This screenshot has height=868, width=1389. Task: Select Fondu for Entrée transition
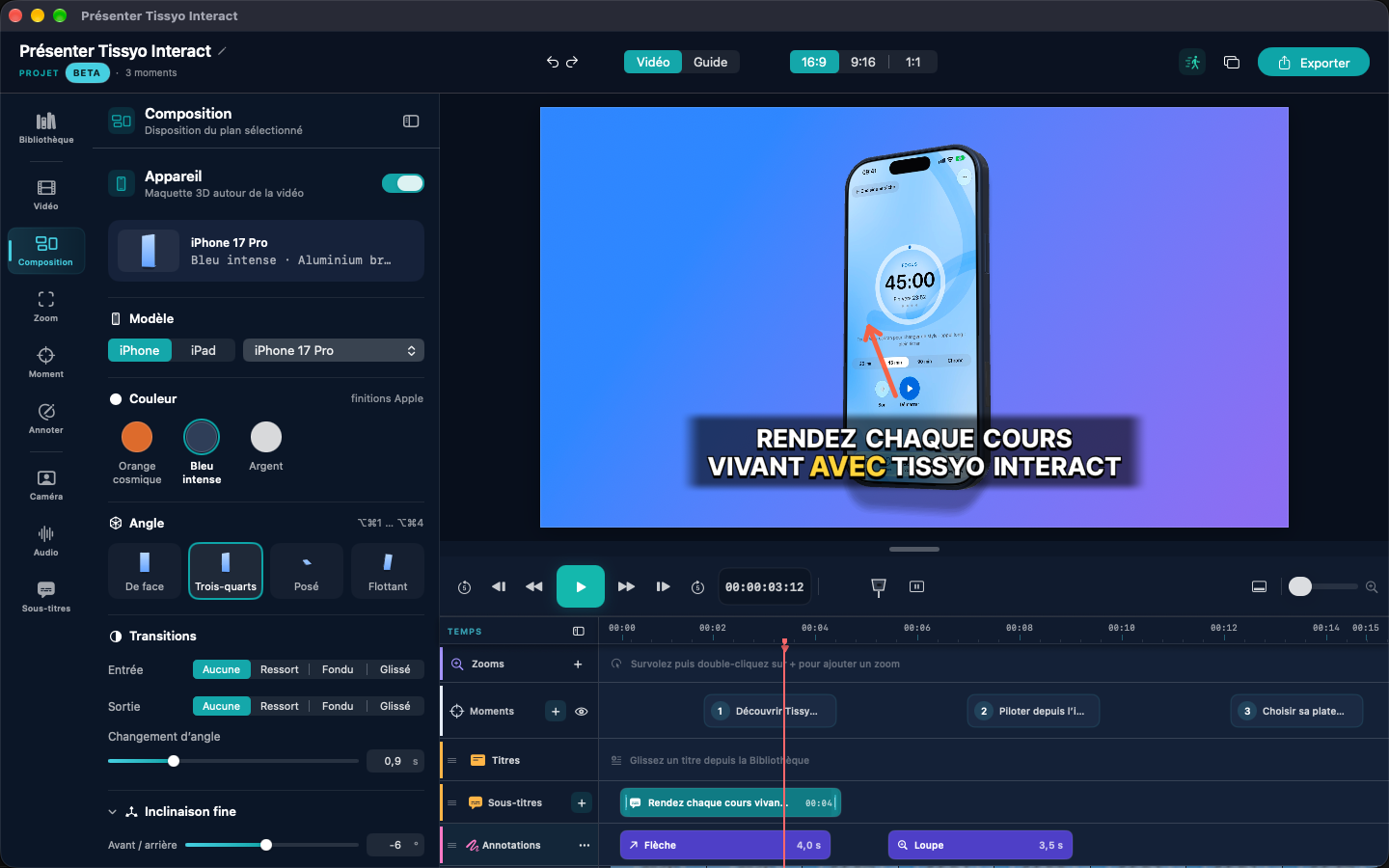(x=338, y=669)
